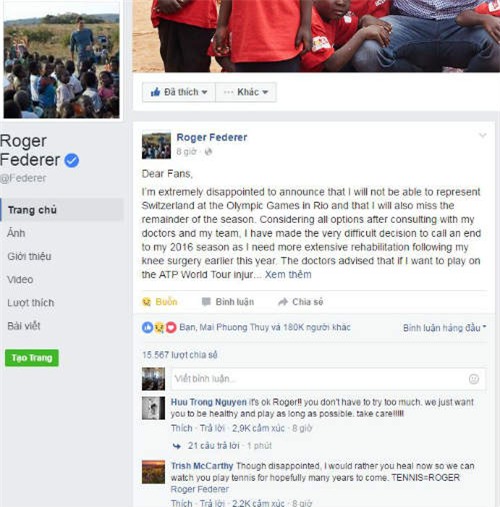This screenshot has width=500, height=507.
Task: Click the Viết bình luận comment field
Action: (x=328, y=379)
